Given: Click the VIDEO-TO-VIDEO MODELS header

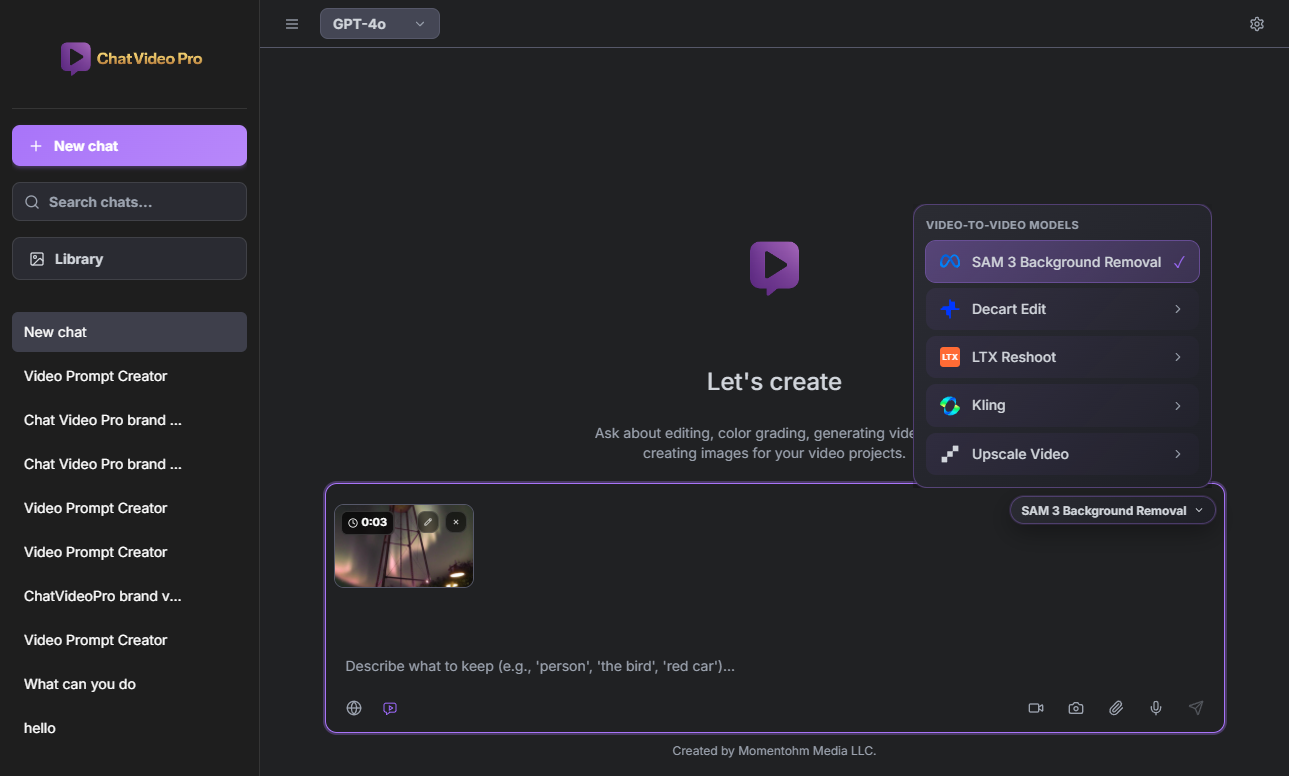Looking at the screenshot, I should (1002, 225).
